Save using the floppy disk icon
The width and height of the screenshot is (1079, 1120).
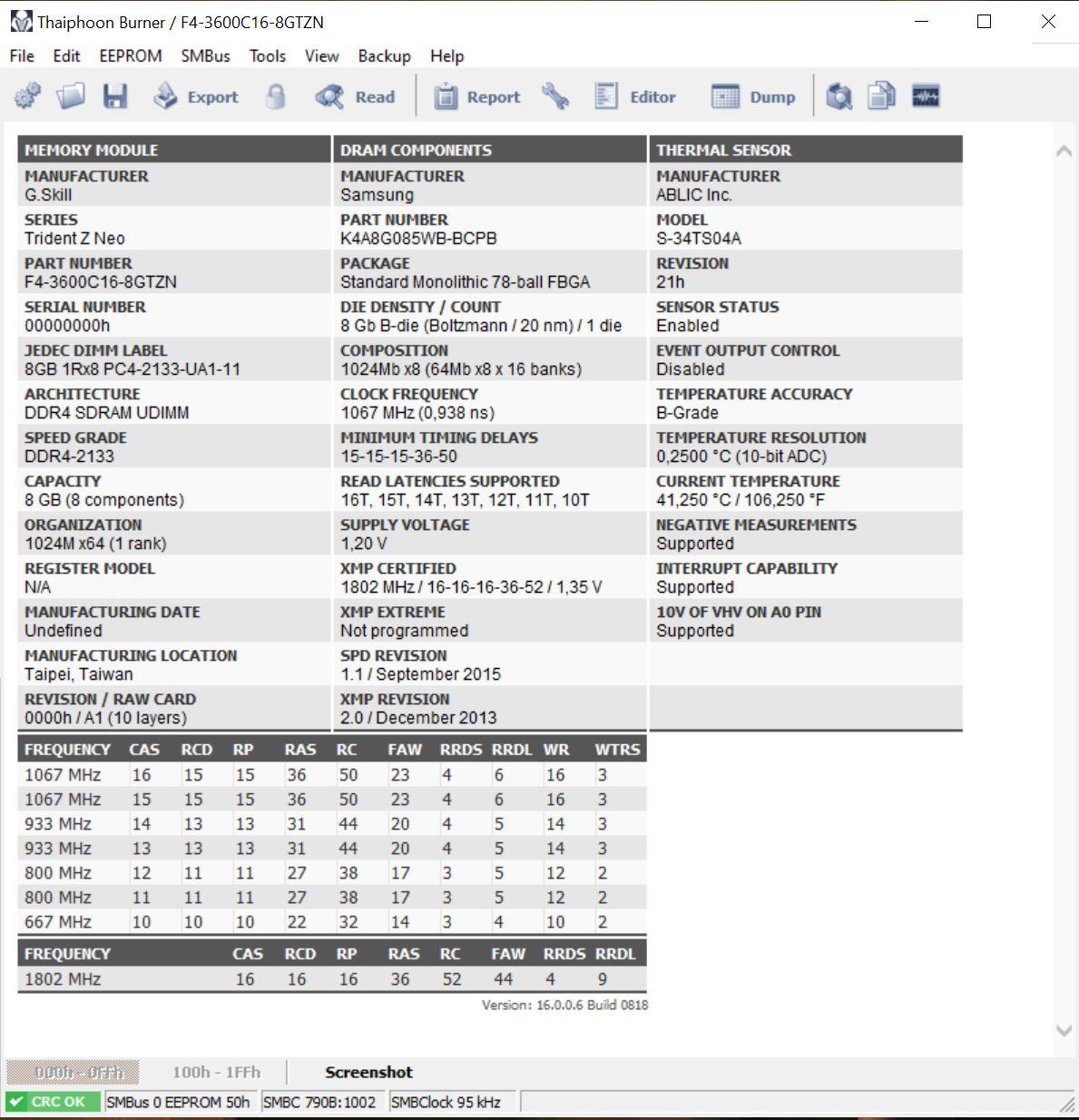[115, 96]
